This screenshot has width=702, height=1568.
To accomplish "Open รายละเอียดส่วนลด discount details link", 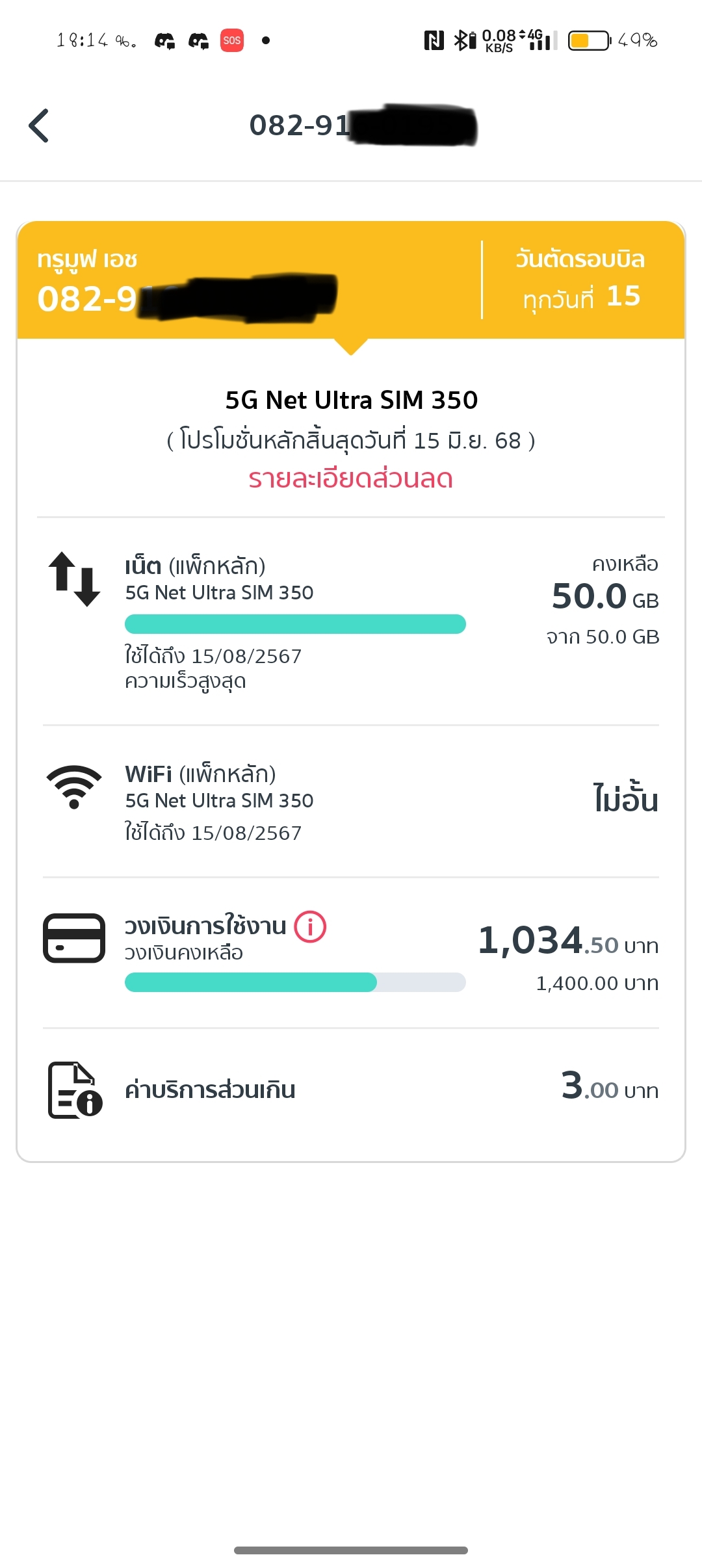I will coord(350,478).
